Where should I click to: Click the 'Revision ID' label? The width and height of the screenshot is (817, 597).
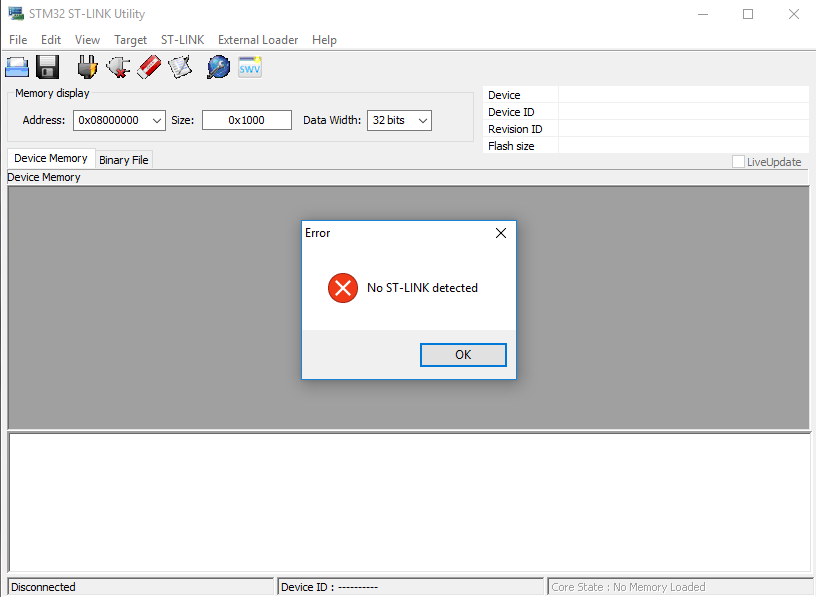pyautogui.click(x=515, y=129)
